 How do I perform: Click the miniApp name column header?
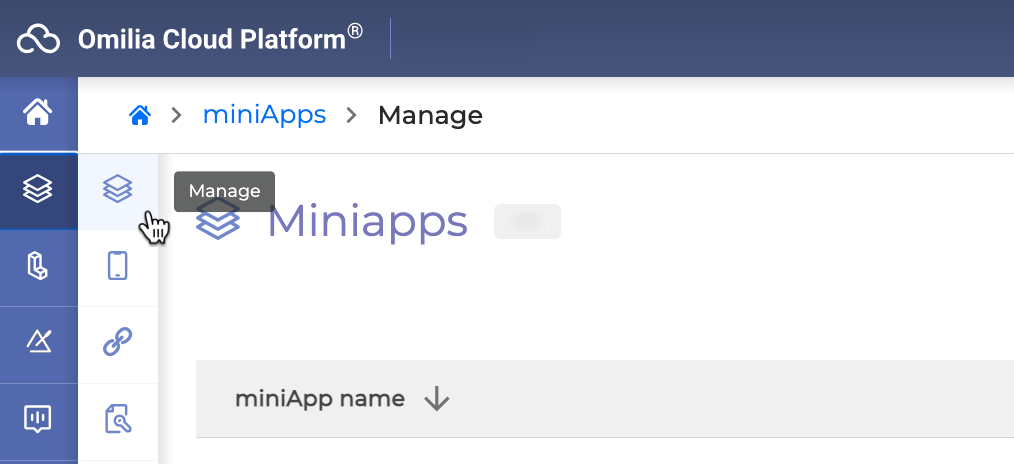(x=319, y=399)
